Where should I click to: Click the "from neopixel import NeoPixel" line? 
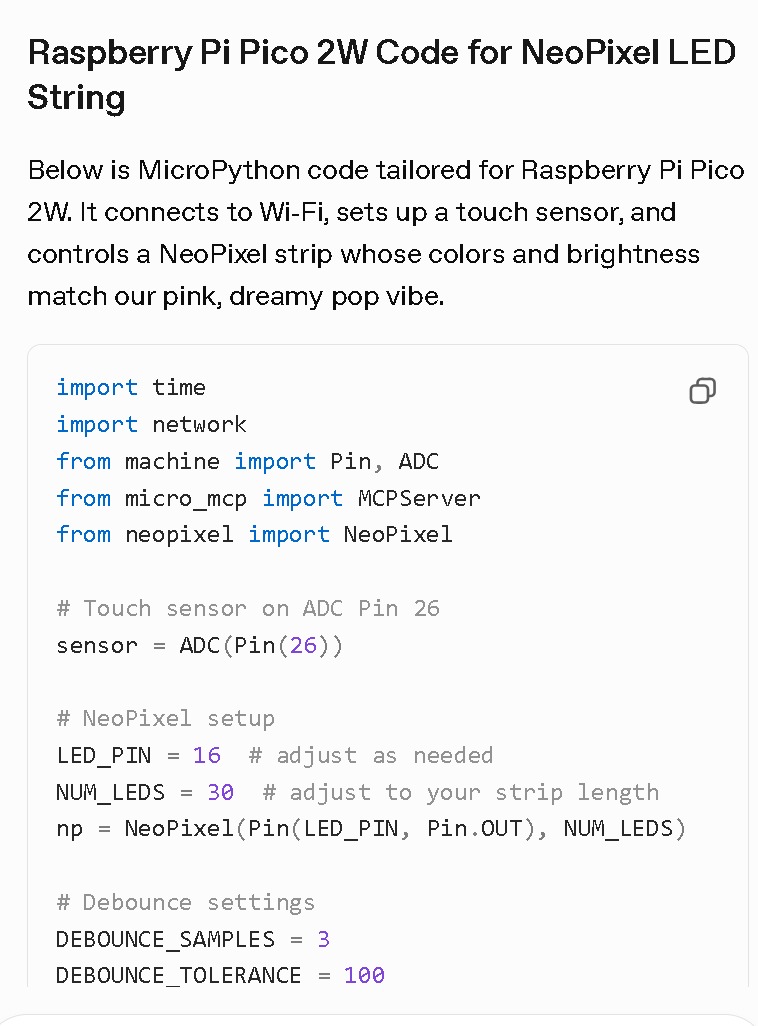254,535
